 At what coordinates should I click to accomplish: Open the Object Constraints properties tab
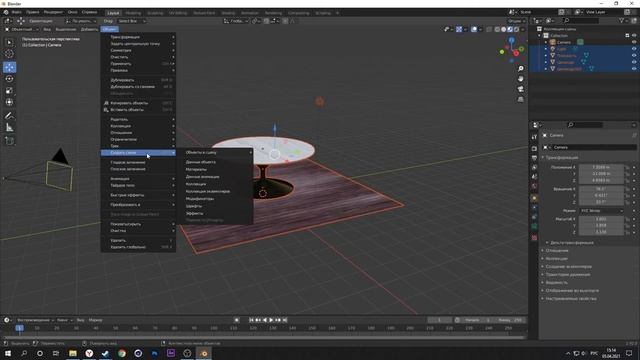coord(534,217)
